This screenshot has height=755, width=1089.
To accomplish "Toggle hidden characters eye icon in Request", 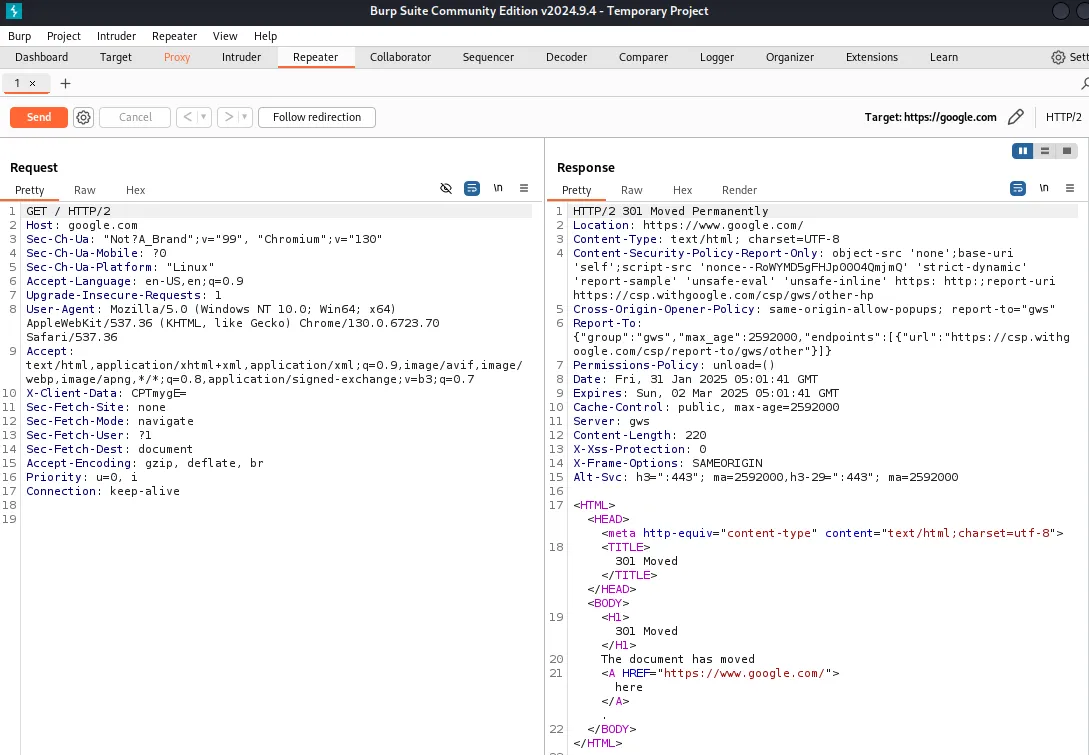I will (x=446, y=188).
